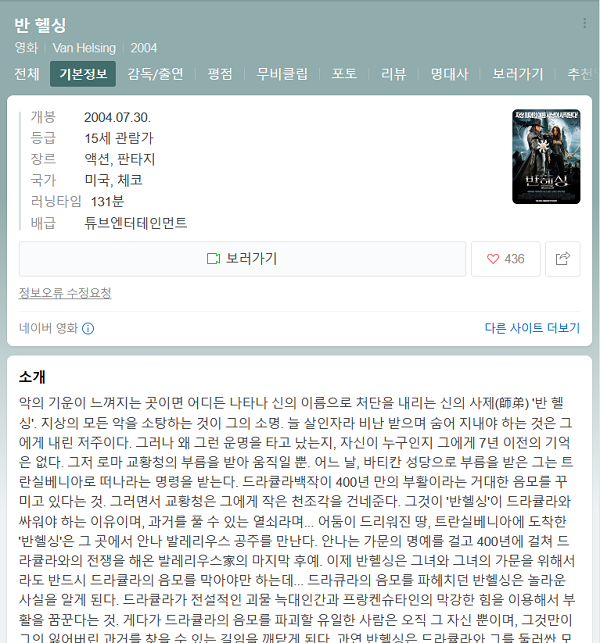Click the 네이버 영화 source label
This screenshot has width=600, height=643.
[48, 328]
